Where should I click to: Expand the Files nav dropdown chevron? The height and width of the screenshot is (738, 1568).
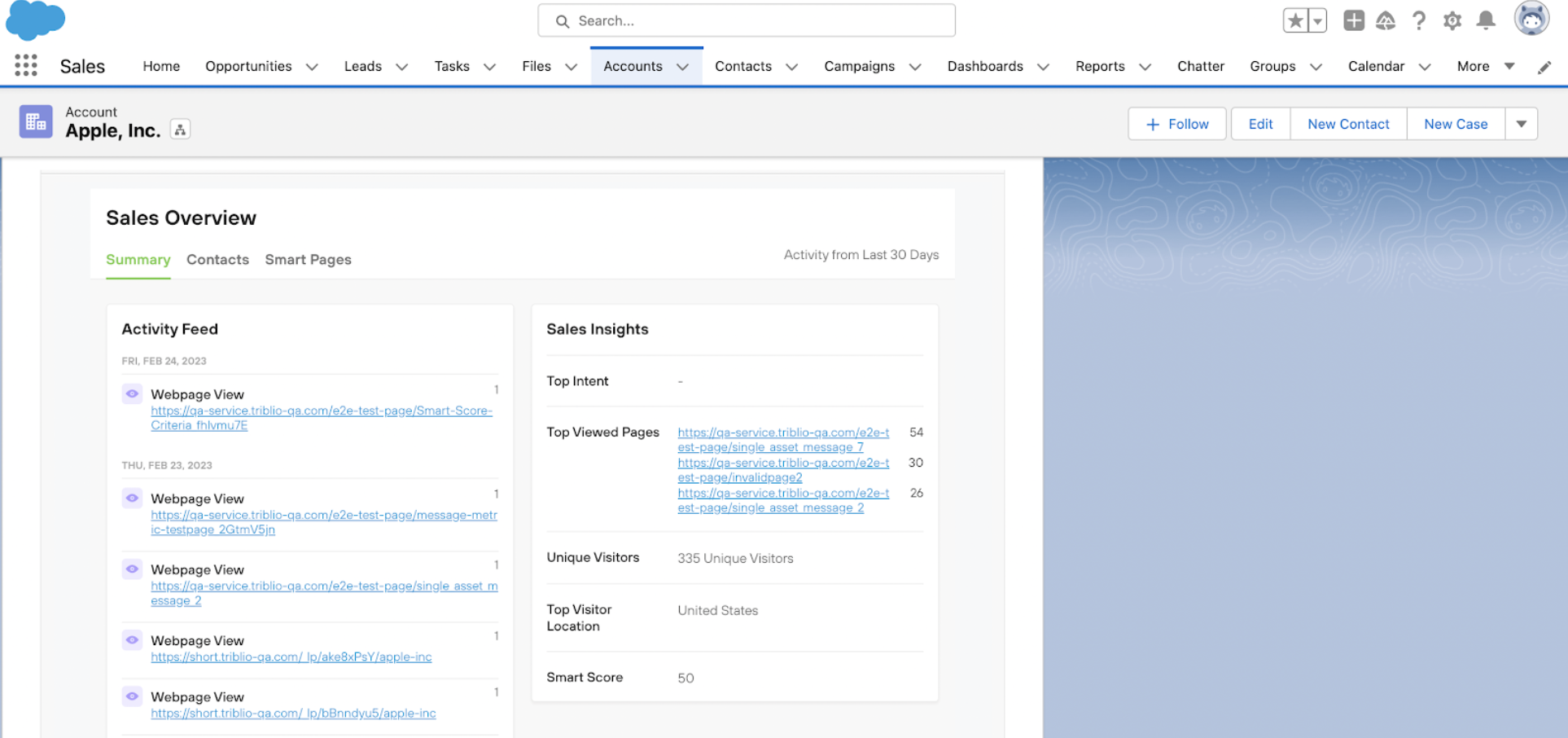click(571, 67)
